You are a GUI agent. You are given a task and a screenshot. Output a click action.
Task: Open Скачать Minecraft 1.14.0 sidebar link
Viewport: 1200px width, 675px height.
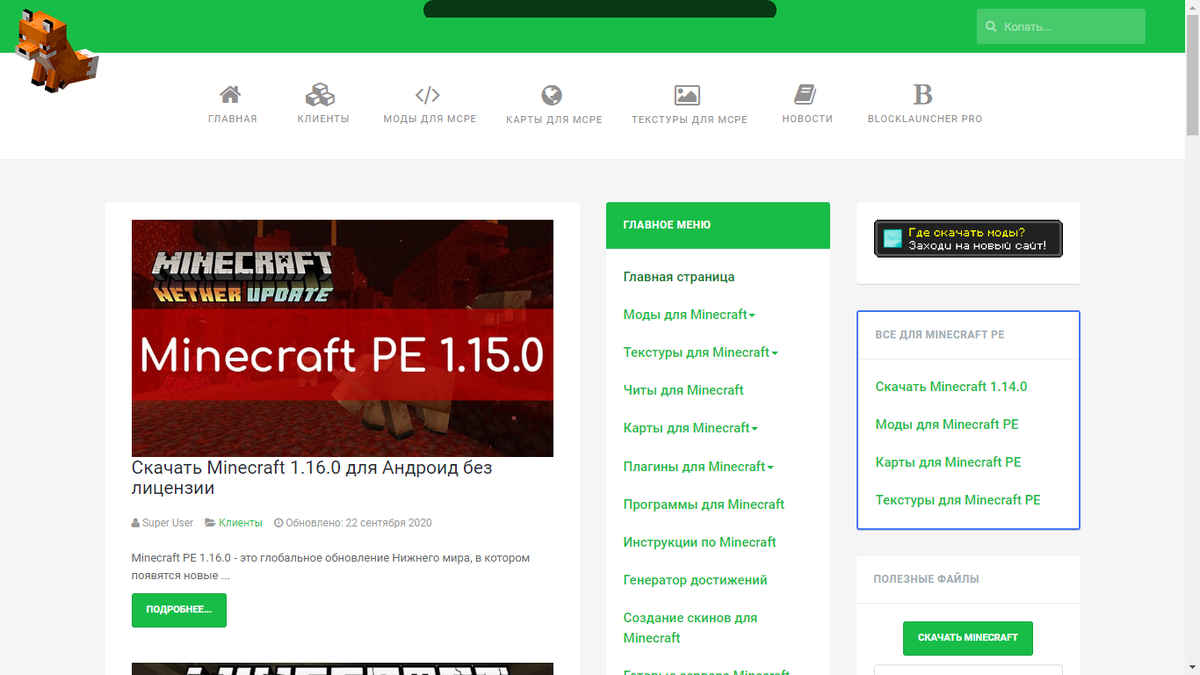tap(951, 386)
